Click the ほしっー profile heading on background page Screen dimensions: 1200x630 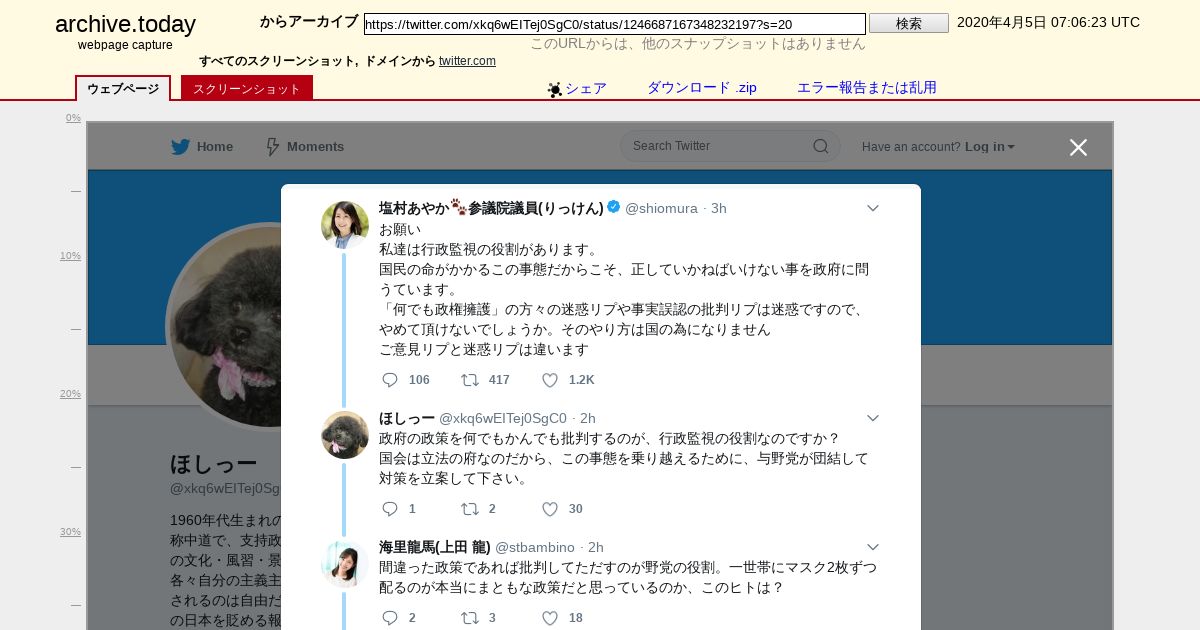[214, 464]
